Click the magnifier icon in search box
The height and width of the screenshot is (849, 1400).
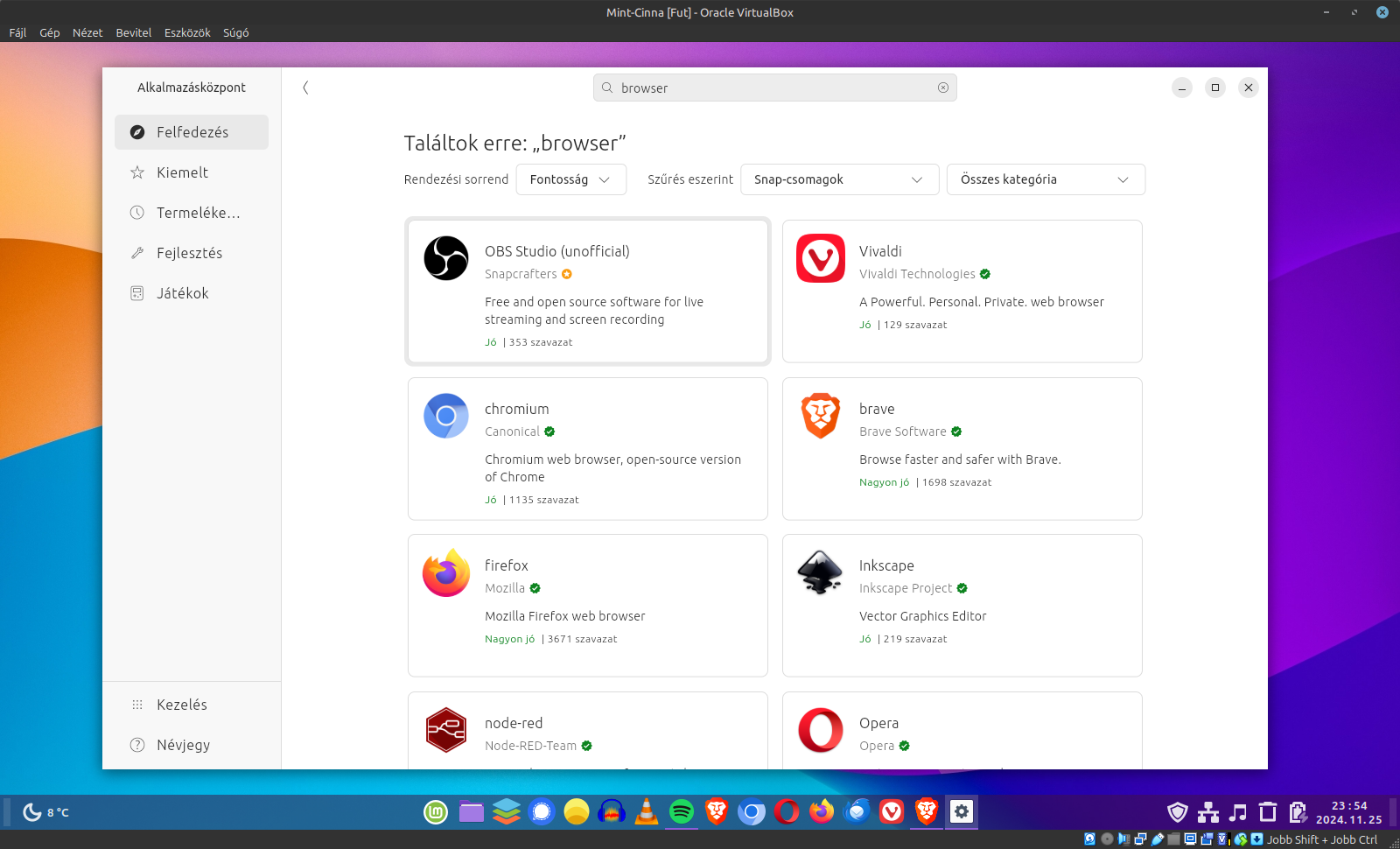(x=607, y=88)
